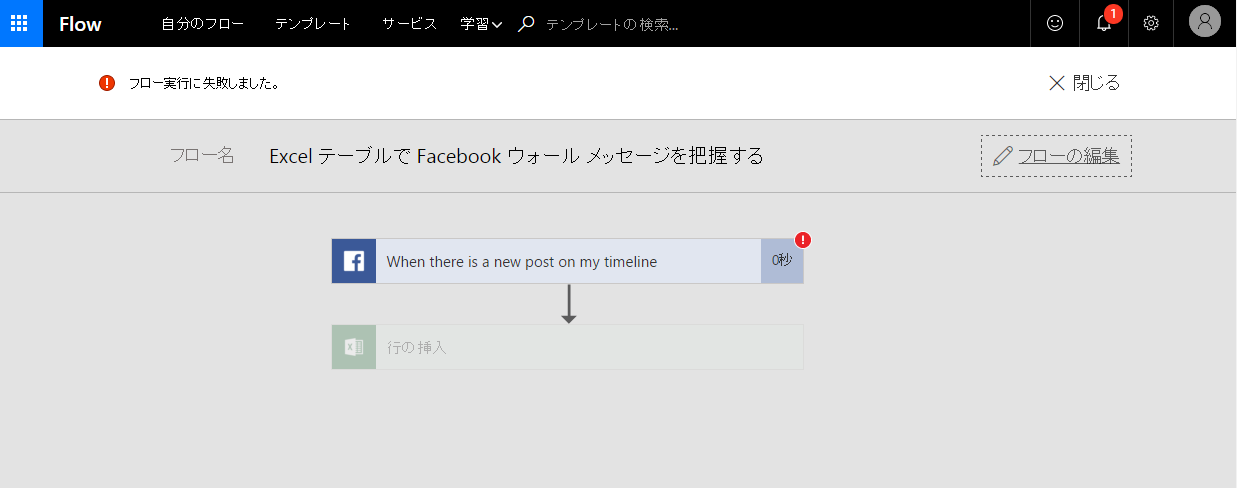Click the search magnifier icon

click(x=526, y=24)
